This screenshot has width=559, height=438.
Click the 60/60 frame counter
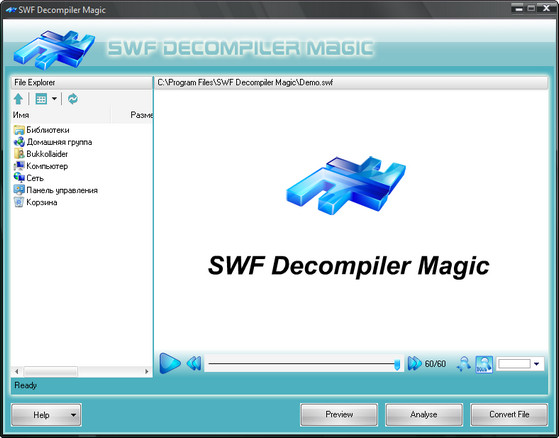pyautogui.click(x=435, y=364)
